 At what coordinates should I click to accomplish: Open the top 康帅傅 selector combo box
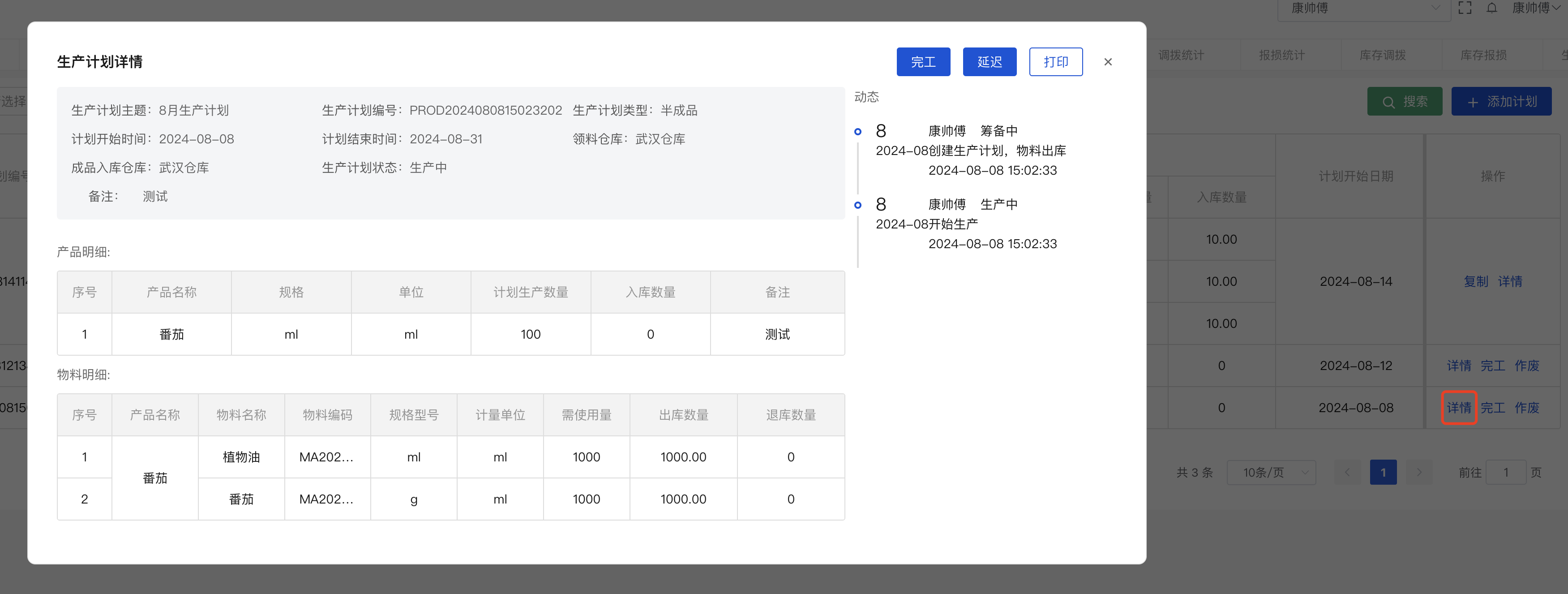(1363, 9)
